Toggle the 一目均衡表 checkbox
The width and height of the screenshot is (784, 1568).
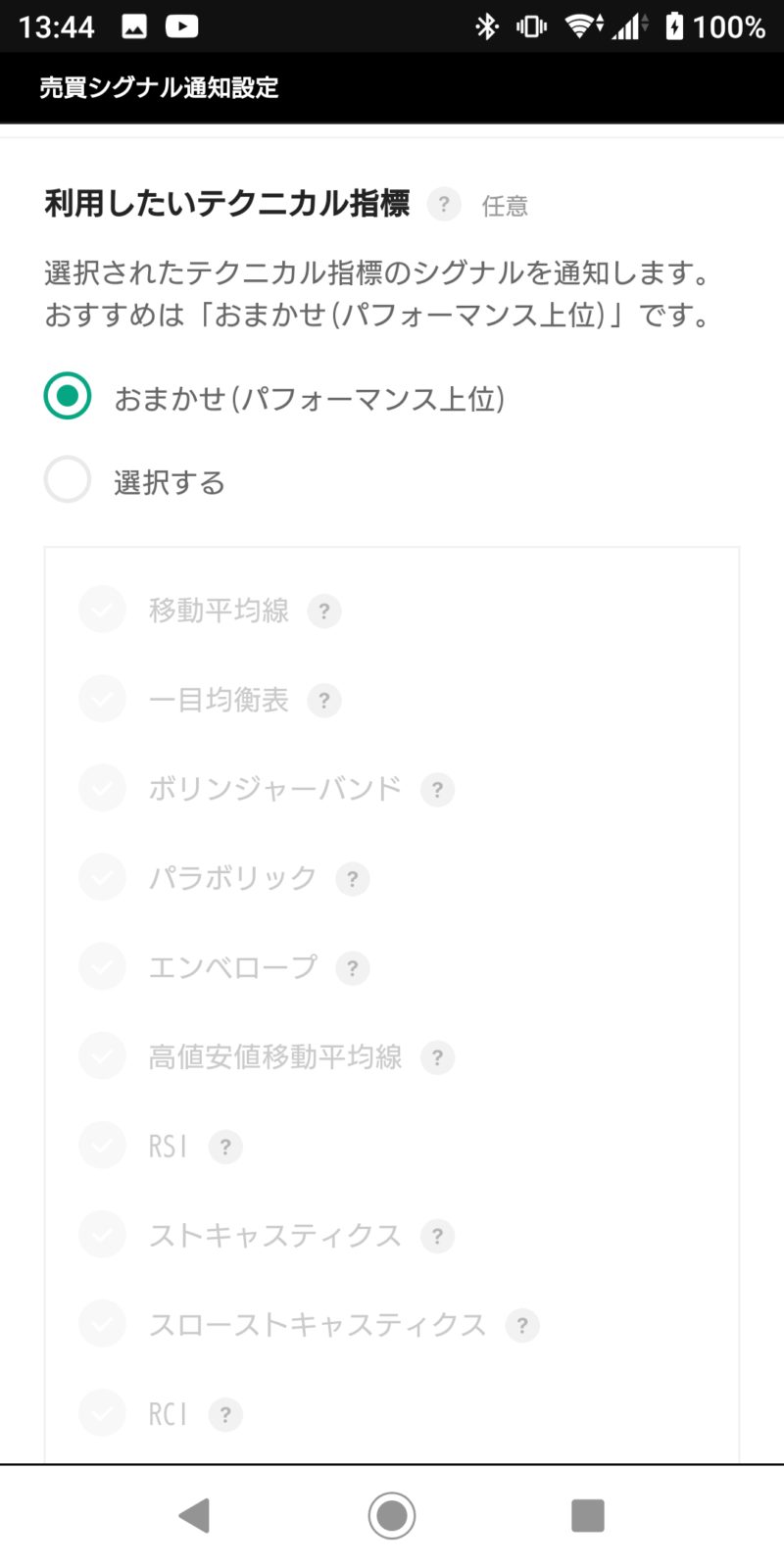(103, 700)
